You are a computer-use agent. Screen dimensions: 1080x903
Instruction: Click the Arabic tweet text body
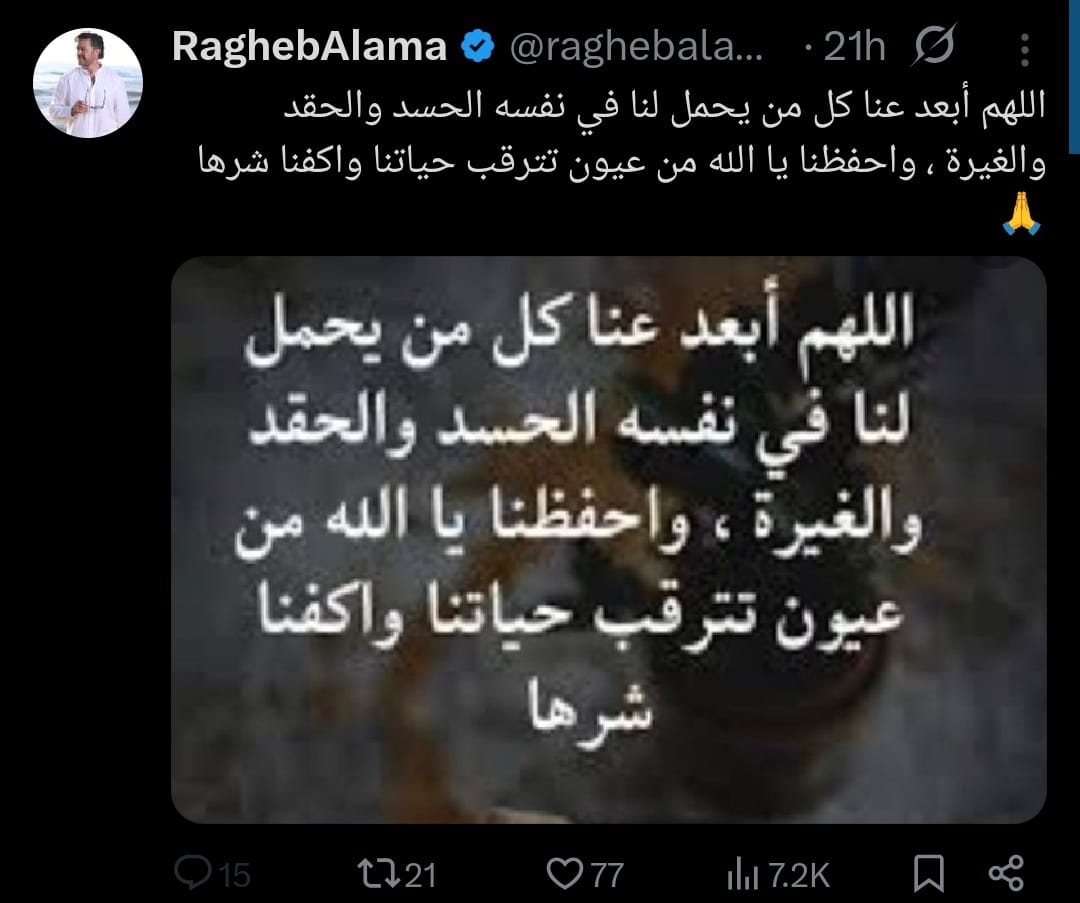point(622,136)
